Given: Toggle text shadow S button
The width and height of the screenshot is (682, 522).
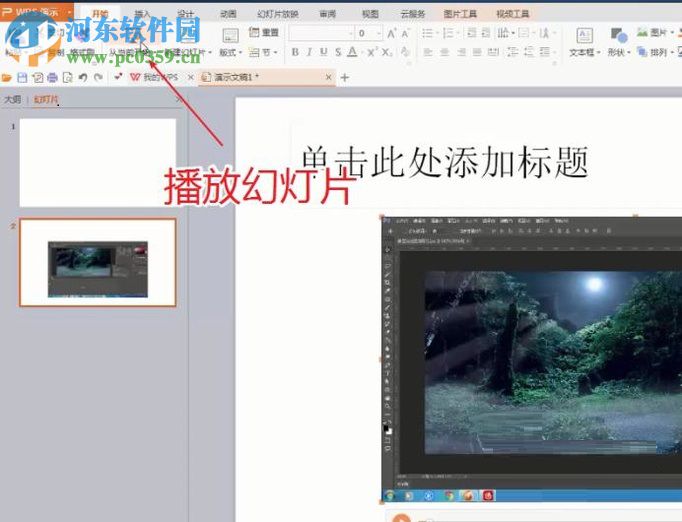Looking at the screenshot, I should tap(338, 52).
